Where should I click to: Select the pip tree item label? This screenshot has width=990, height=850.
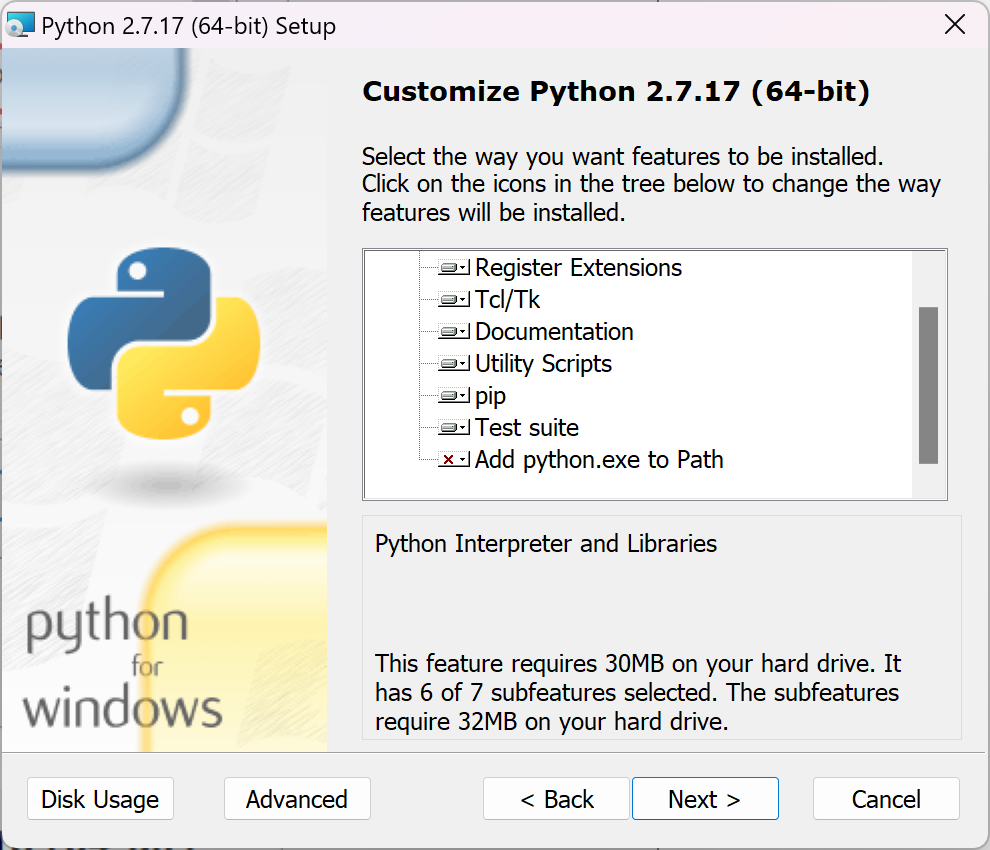pyautogui.click(x=490, y=396)
